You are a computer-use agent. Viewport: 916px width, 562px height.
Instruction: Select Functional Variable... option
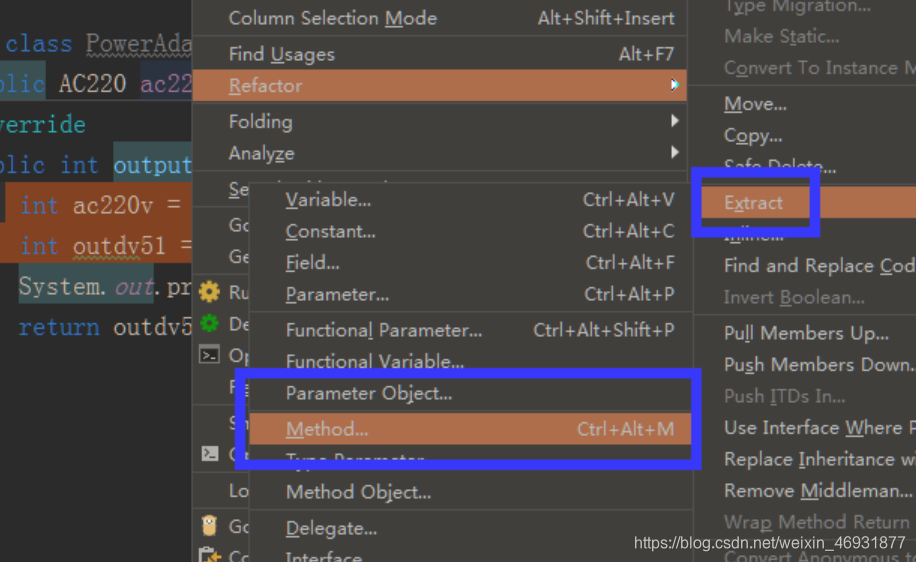tap(471, 362)
